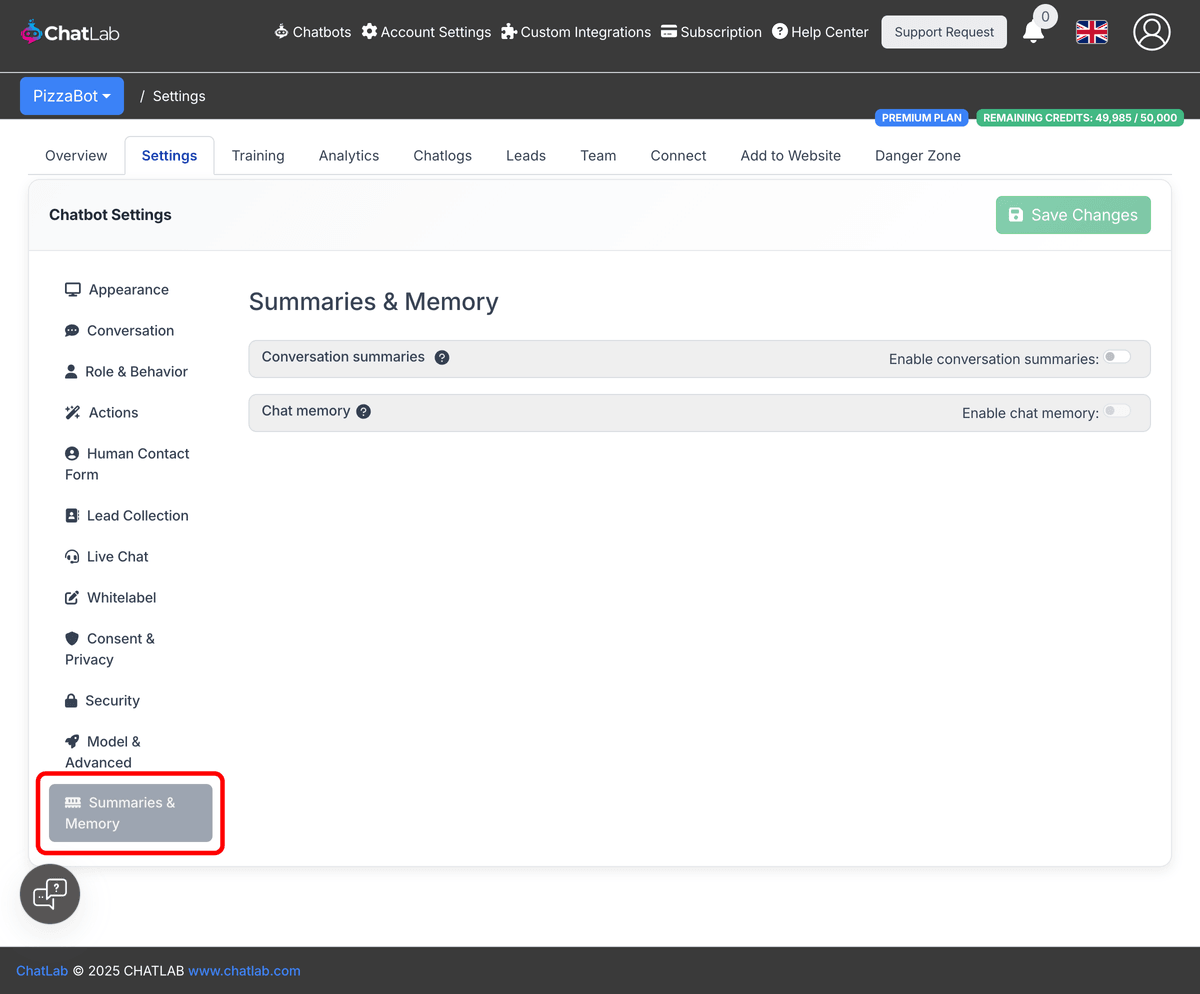Open the Danger Zone tab
This screenshot has width=1200, height=994.
917,155
